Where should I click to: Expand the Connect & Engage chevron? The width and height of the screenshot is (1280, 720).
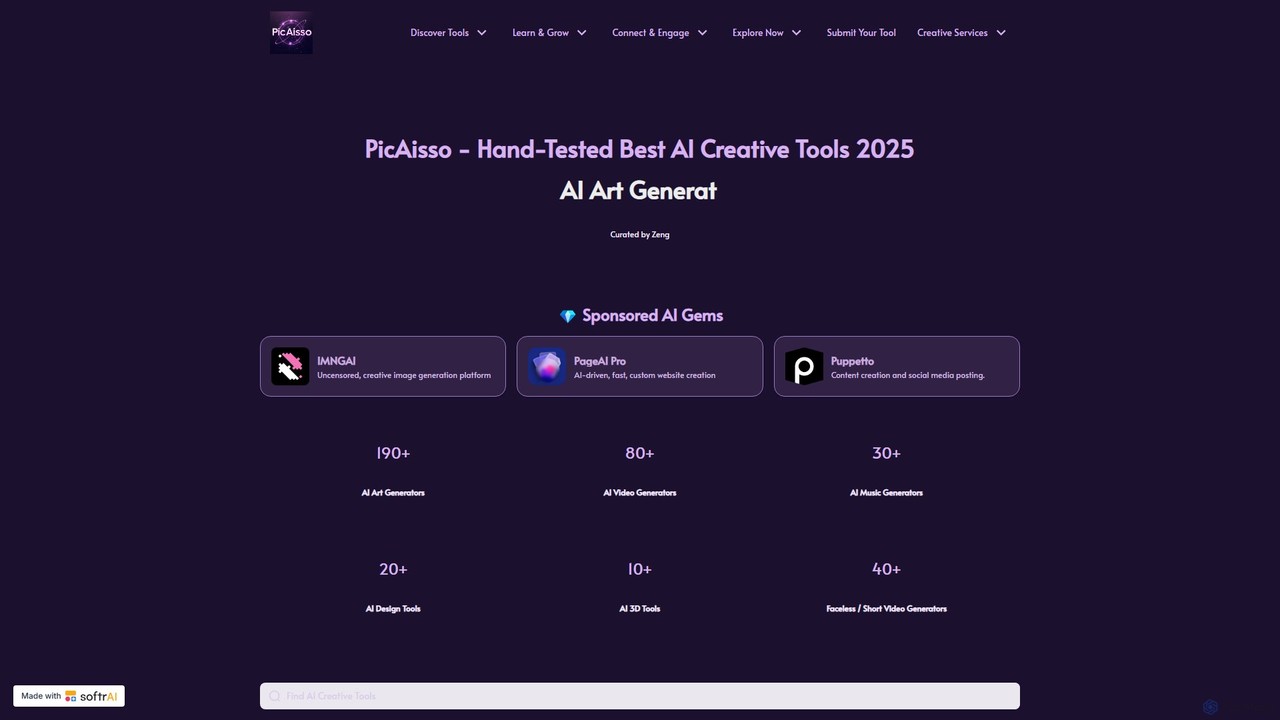702,33
